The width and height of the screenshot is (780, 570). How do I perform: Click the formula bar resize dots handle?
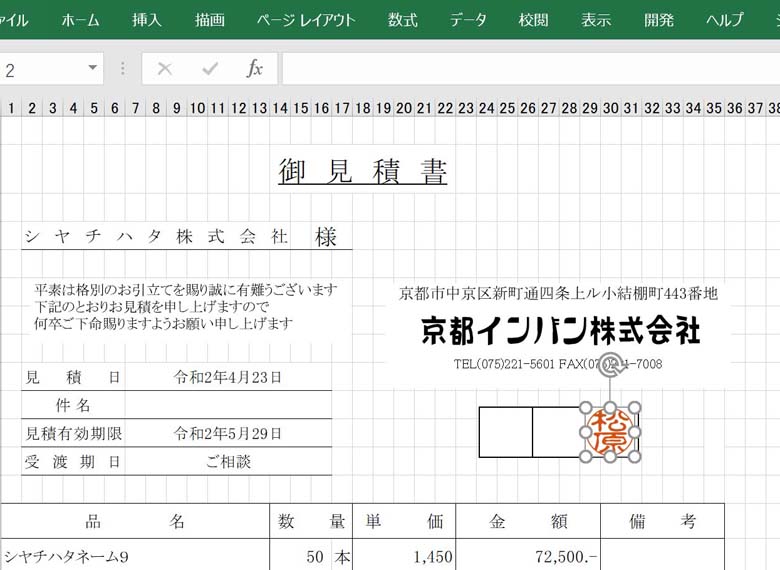[x=123, y=69]
